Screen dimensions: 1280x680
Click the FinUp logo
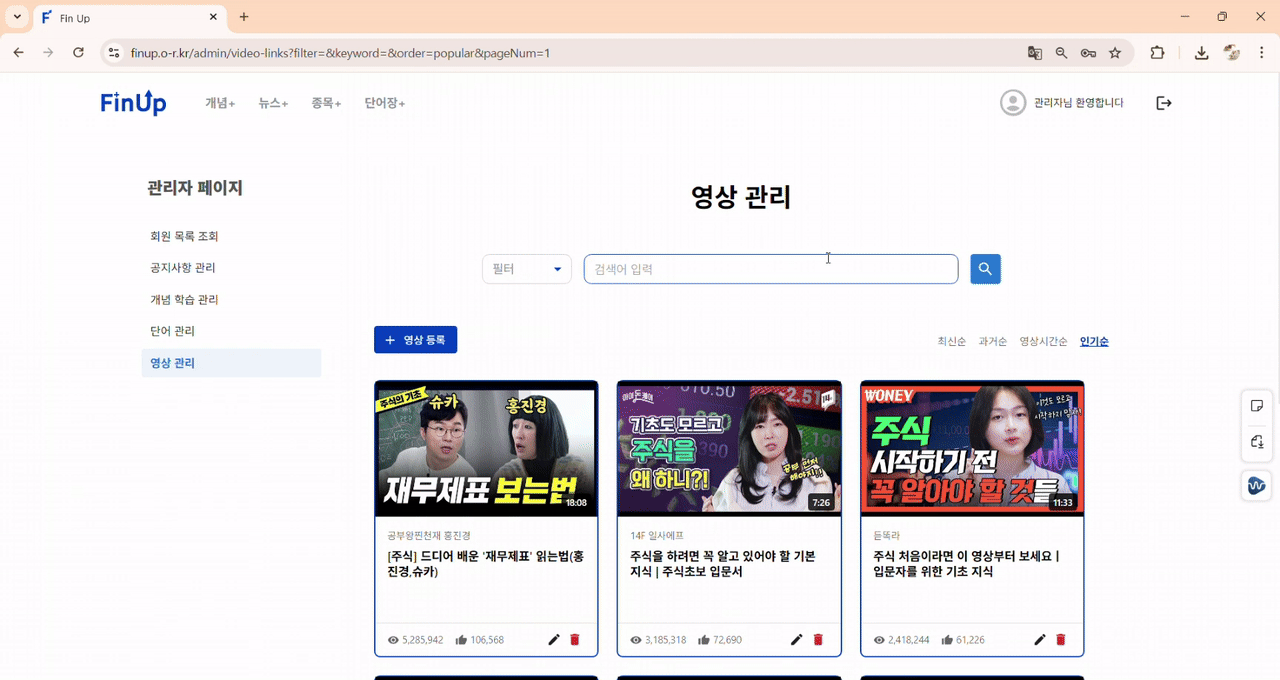tap(133, 102)
